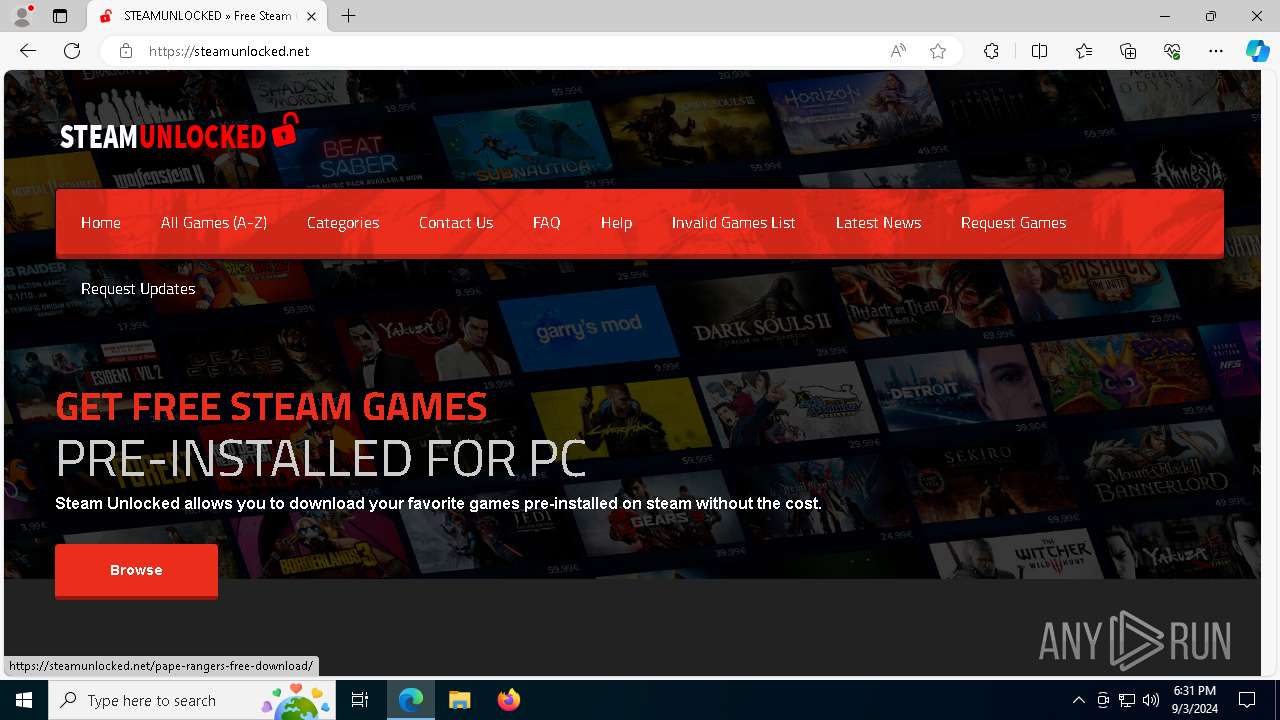Open Favorites list icon

(x=1084, y=51)
